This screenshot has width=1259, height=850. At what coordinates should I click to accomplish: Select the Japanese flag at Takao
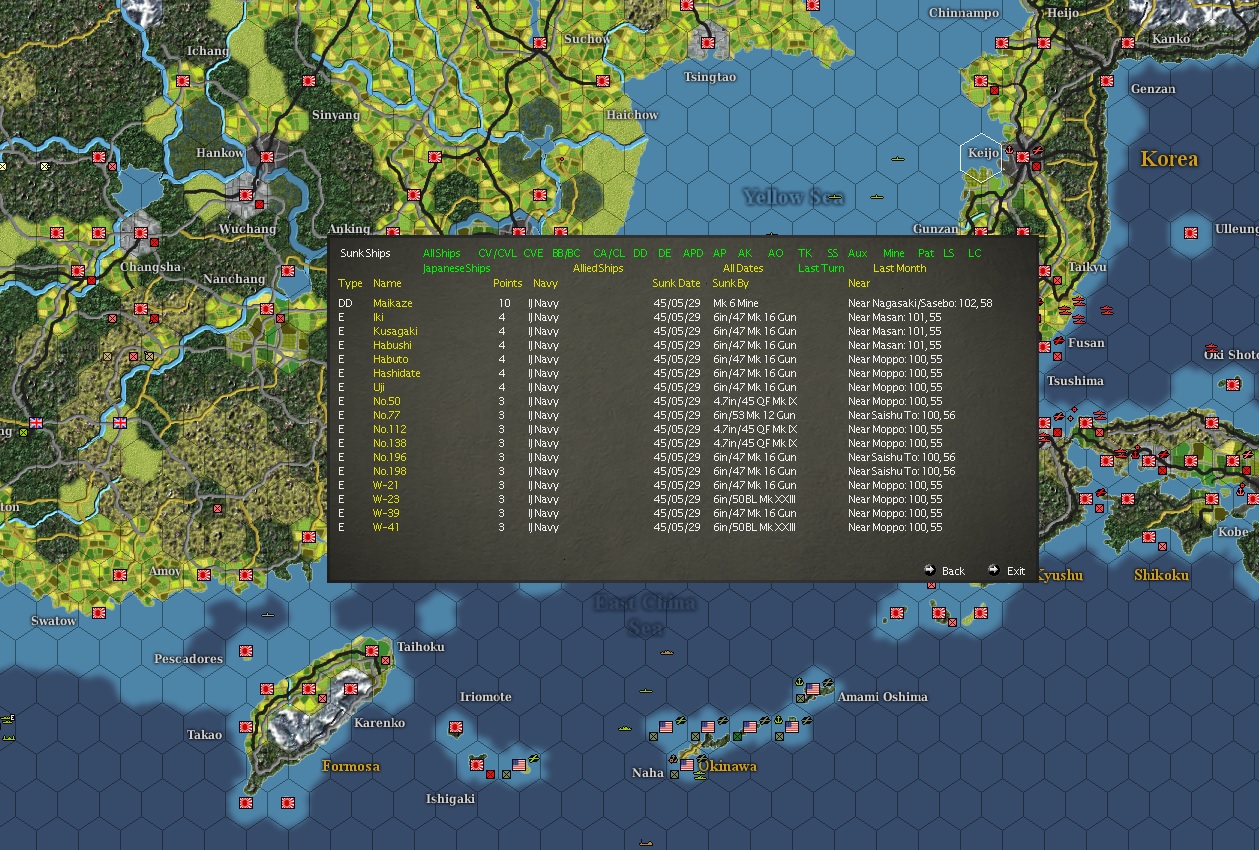[246, 727]
